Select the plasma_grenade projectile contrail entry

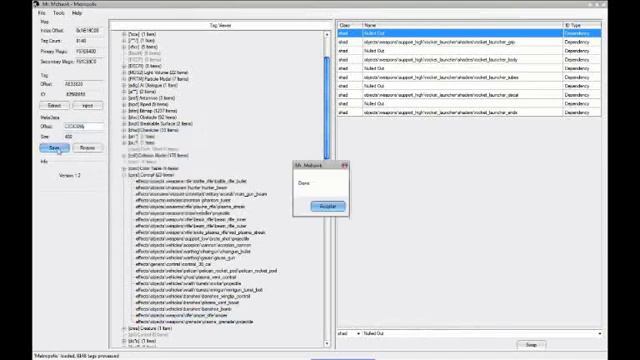194,322
